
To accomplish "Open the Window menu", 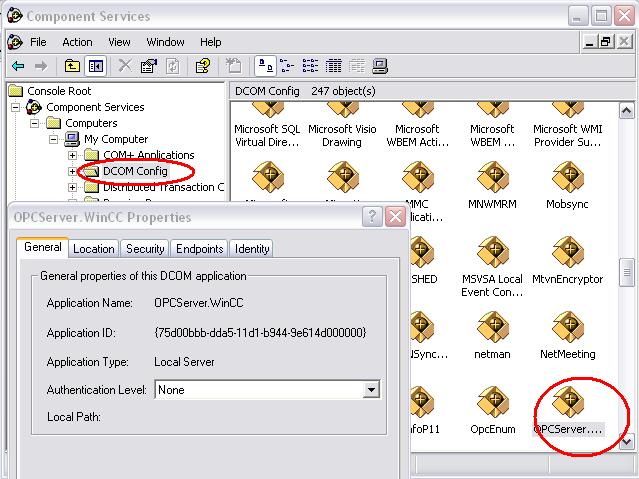I will pyautogui.click(x=165, y=42).
